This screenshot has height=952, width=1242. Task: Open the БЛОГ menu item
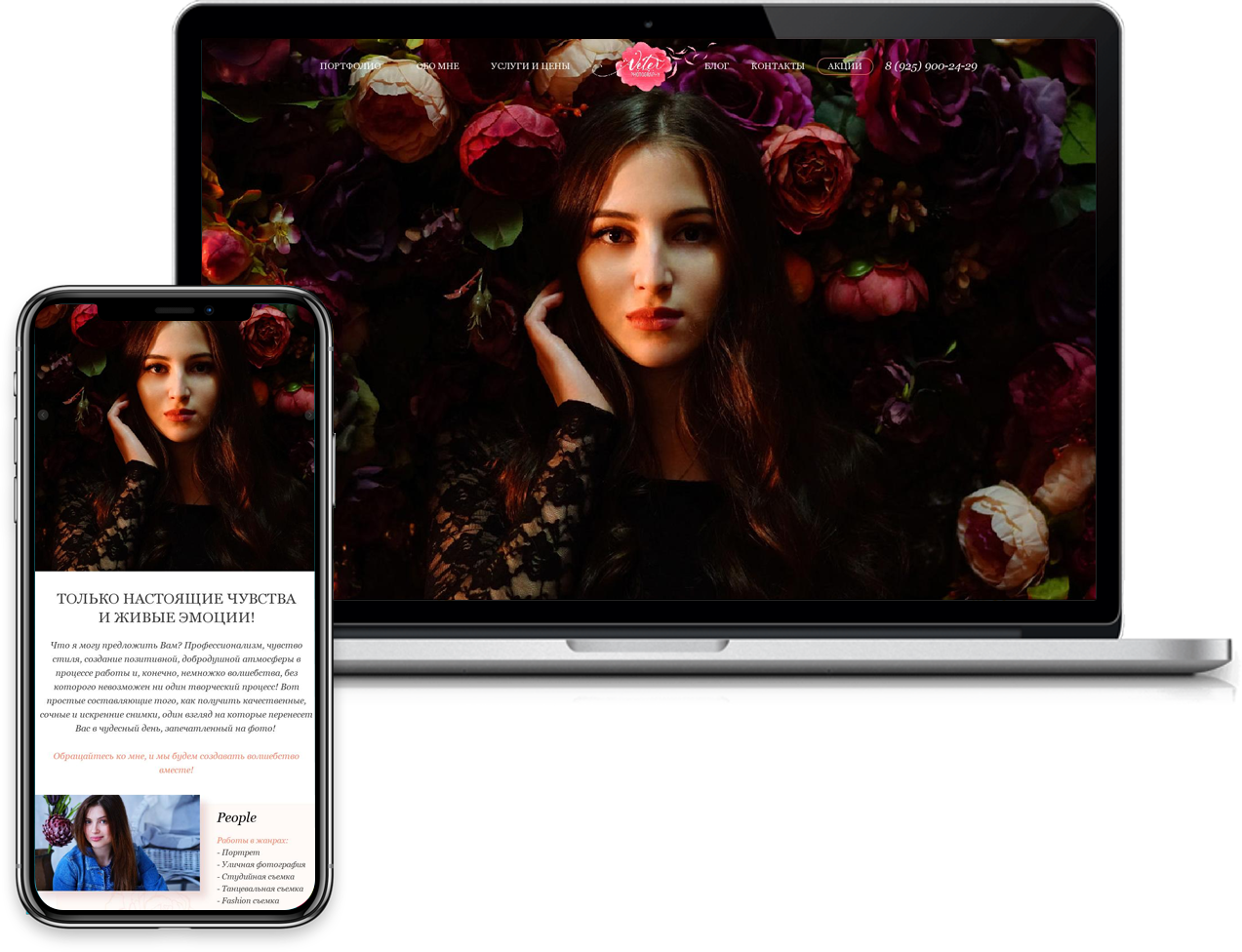717,66
